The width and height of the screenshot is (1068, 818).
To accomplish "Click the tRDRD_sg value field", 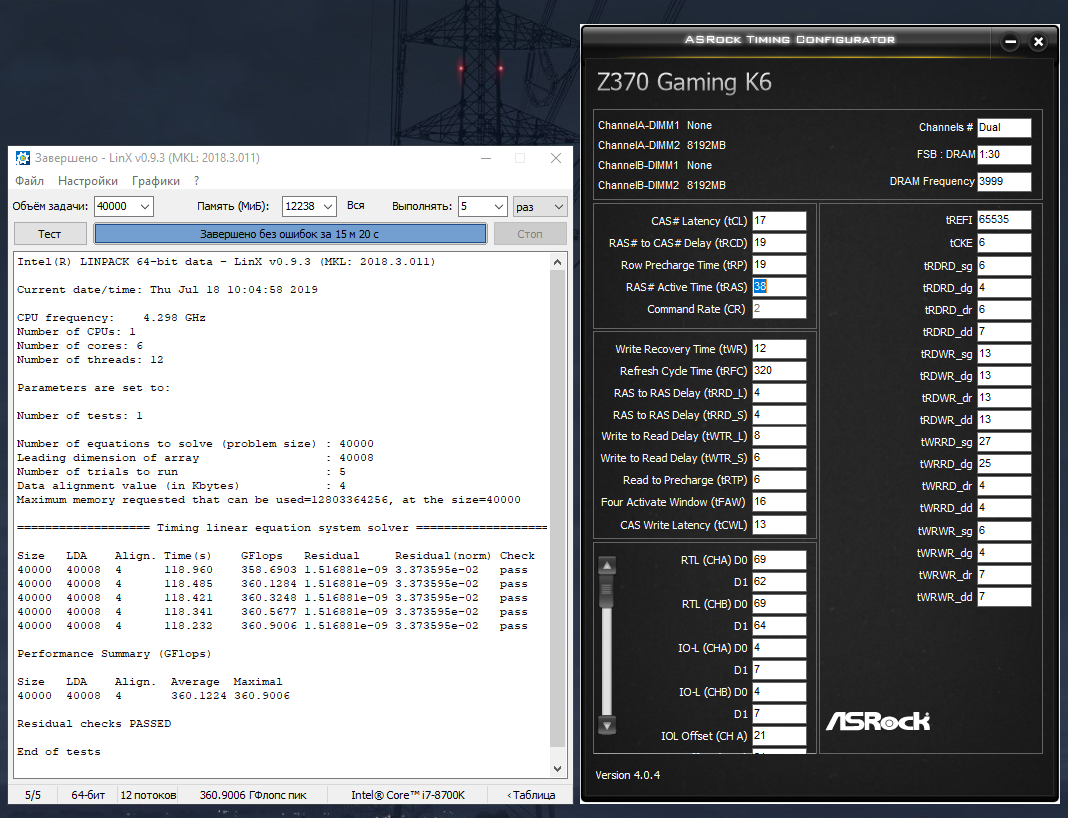I will (1004, 266).
